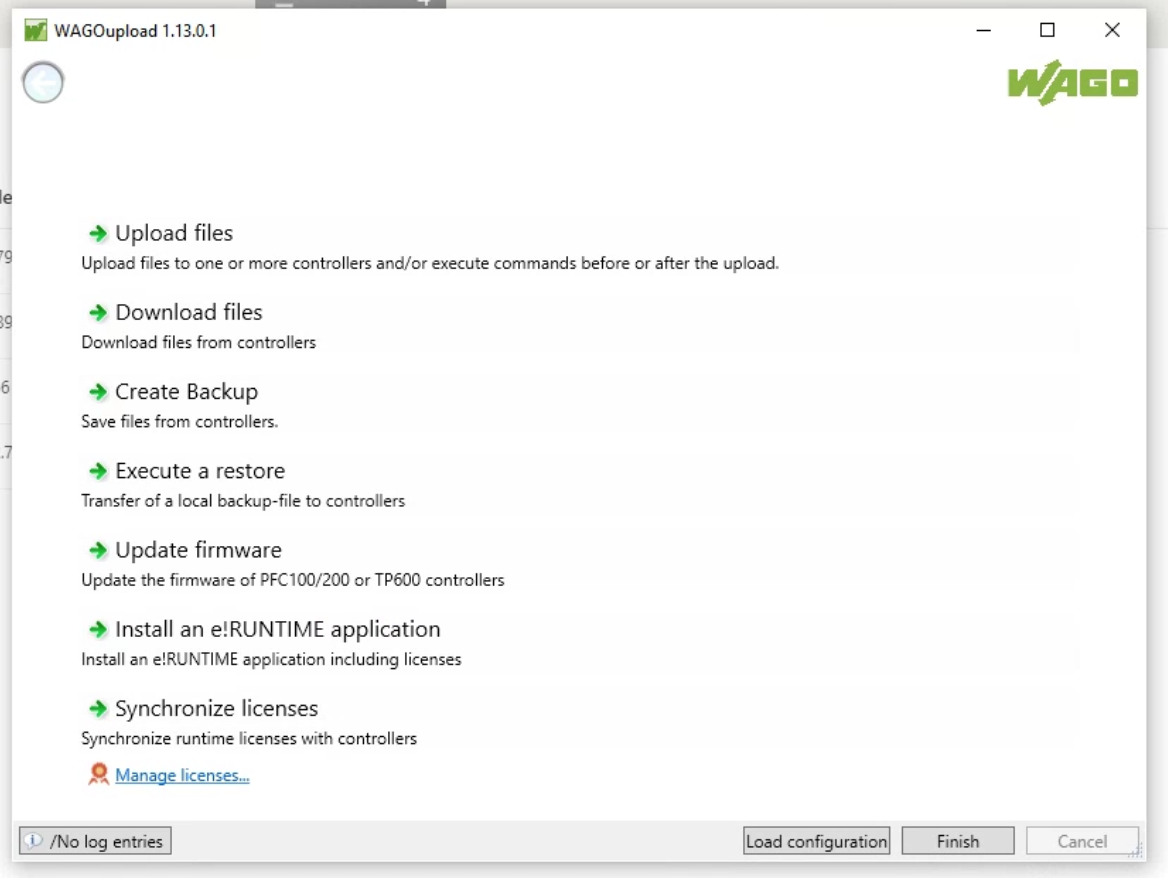Screen dimensions: 1168x878
Task: Click 'Install an e!RUNTIME application including licenses' text
Action: coord(271,660)
